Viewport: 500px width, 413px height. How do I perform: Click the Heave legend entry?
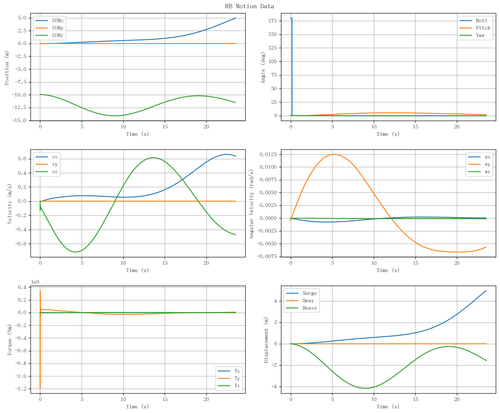[301, 308]
